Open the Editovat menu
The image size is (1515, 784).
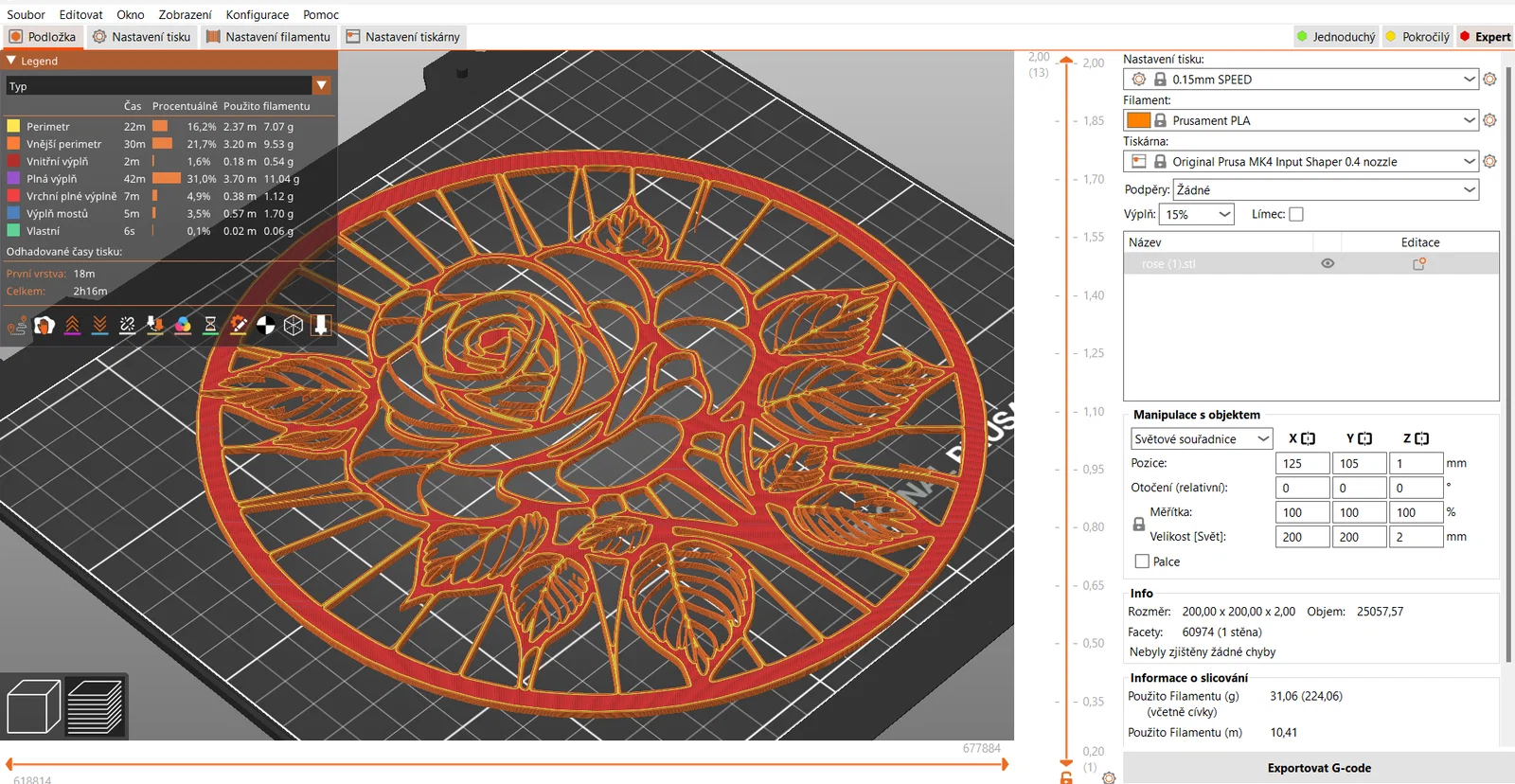80,14
